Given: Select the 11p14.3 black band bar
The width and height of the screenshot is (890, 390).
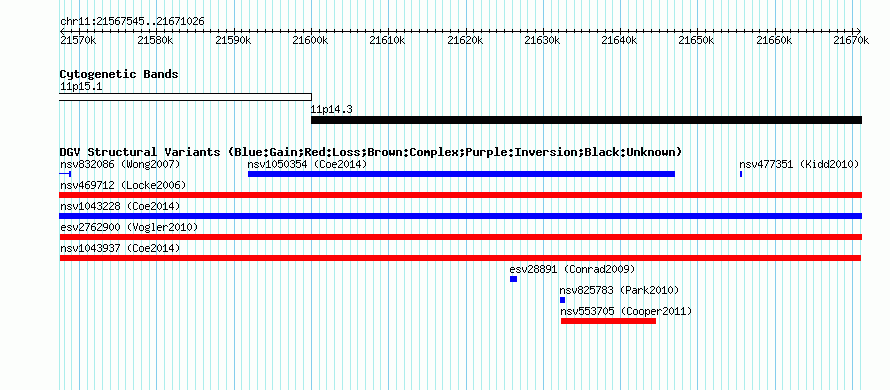Looking at the screenshot, I should [x=586, y=120].
